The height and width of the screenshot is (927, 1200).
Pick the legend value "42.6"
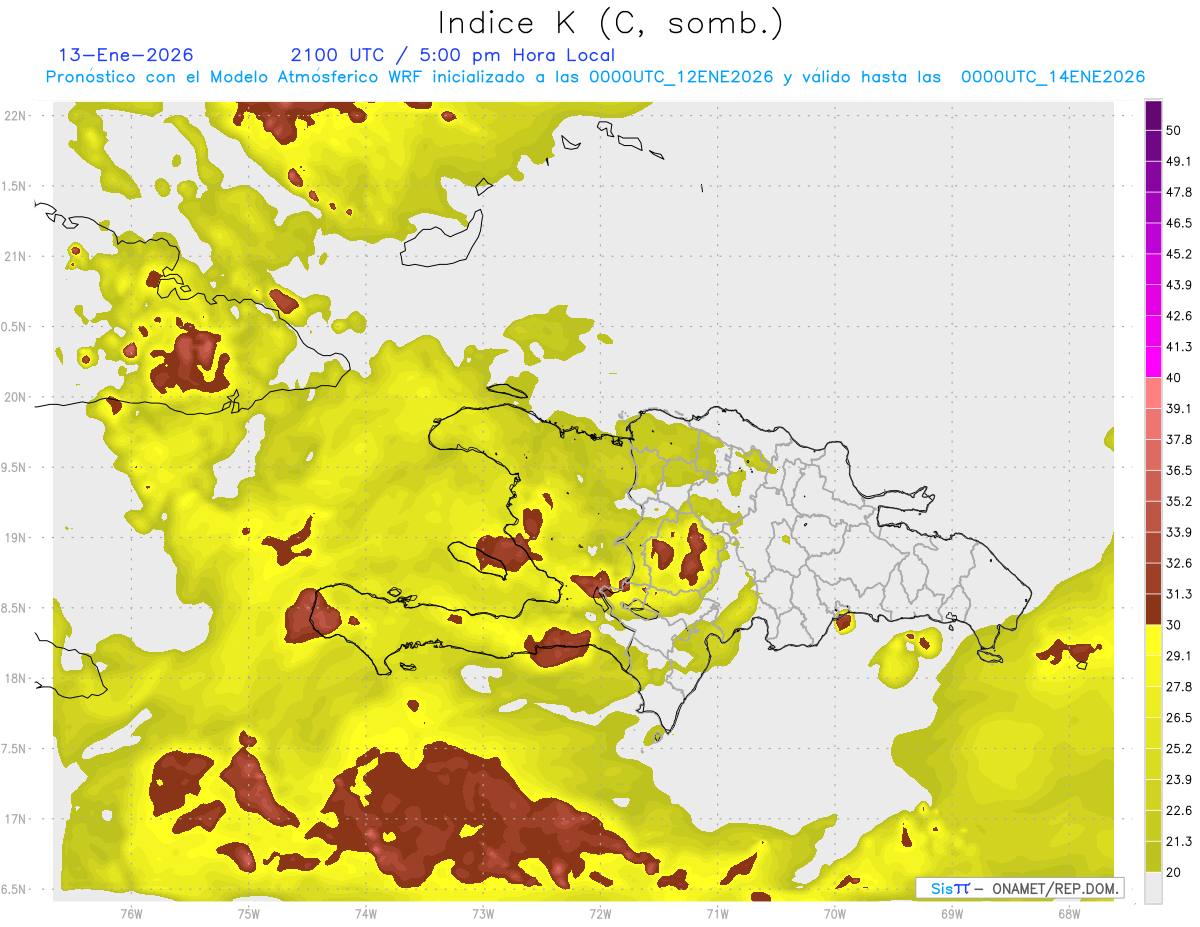coord(1179,316)
